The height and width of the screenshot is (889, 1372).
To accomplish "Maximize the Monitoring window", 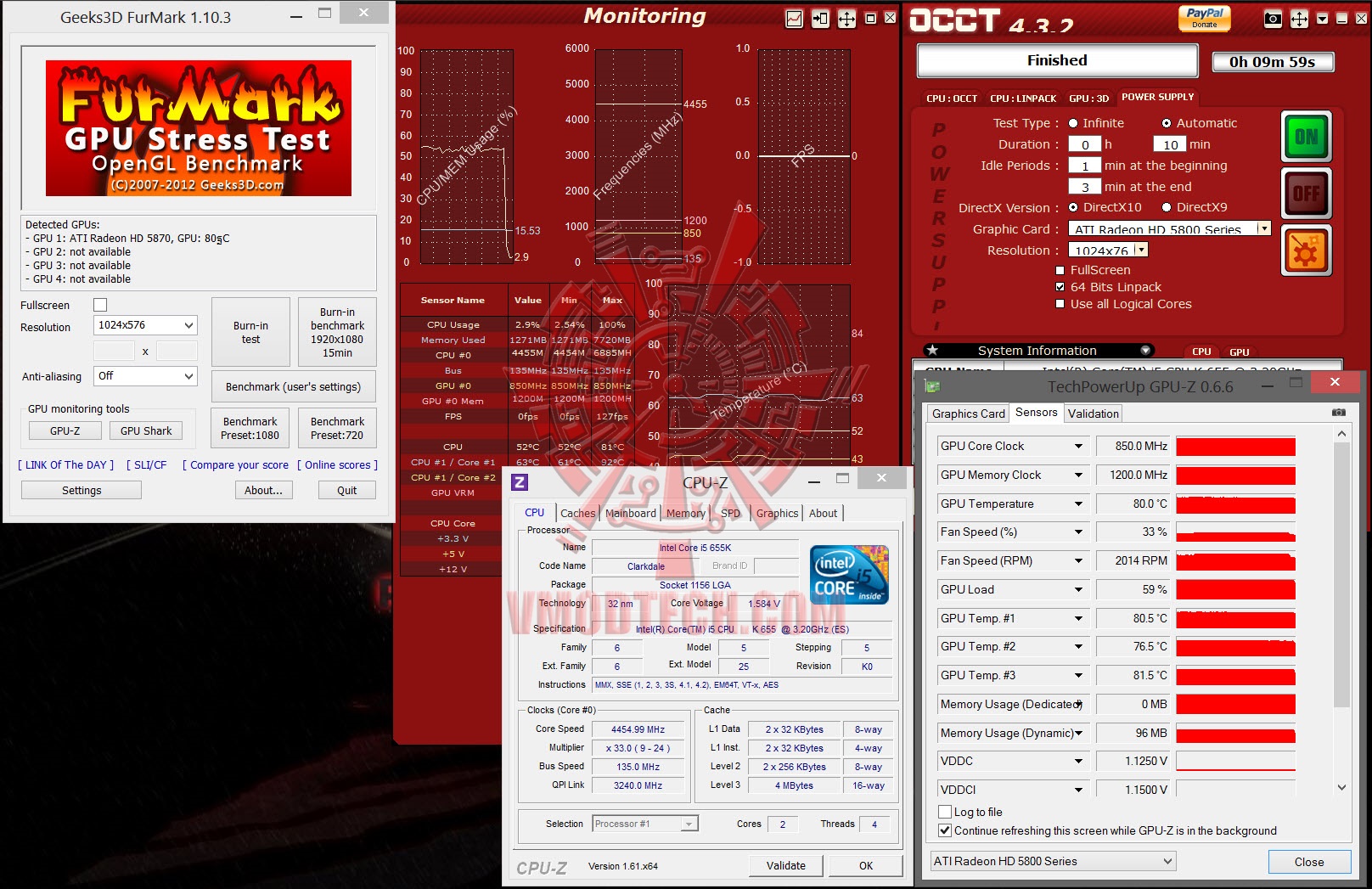I will pyautogui.click(x=870, y=18).
